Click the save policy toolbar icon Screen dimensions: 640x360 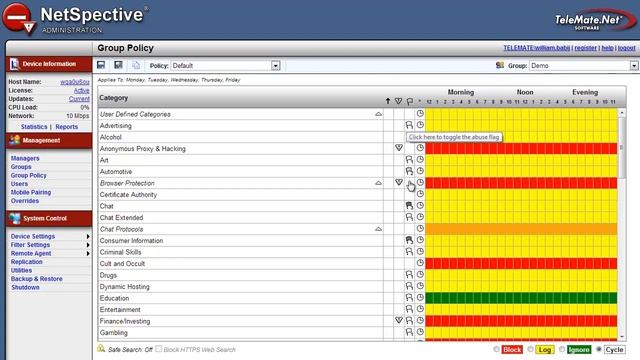pos(101,65)
